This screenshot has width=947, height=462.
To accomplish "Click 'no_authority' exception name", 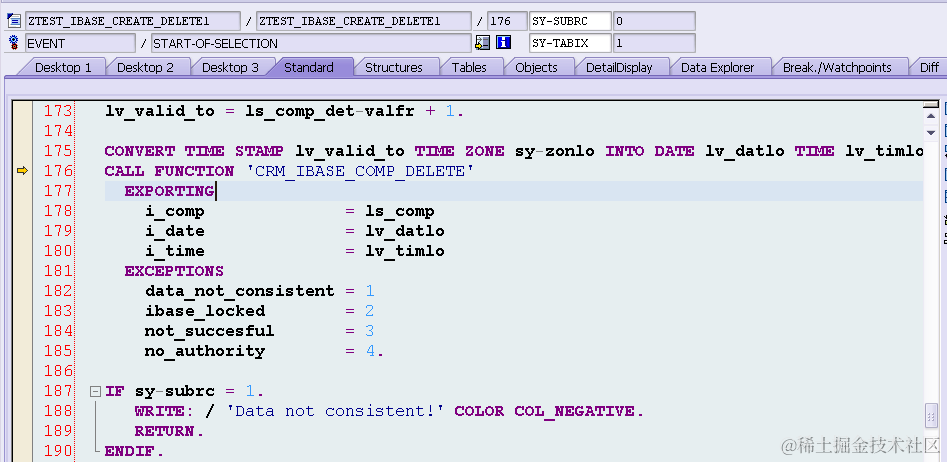I will [205, 351].
